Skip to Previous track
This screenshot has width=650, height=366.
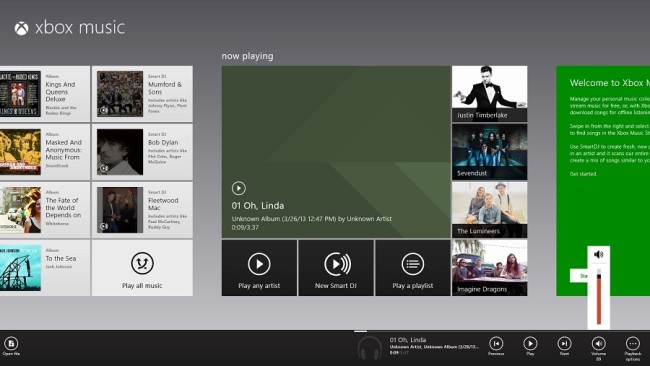click(496, 344)
